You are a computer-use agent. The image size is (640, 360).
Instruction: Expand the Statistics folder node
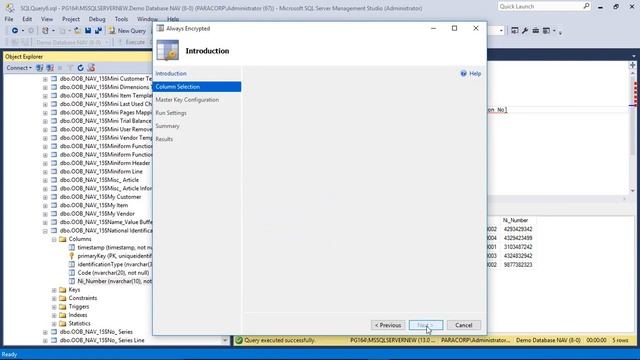[54, 323]
